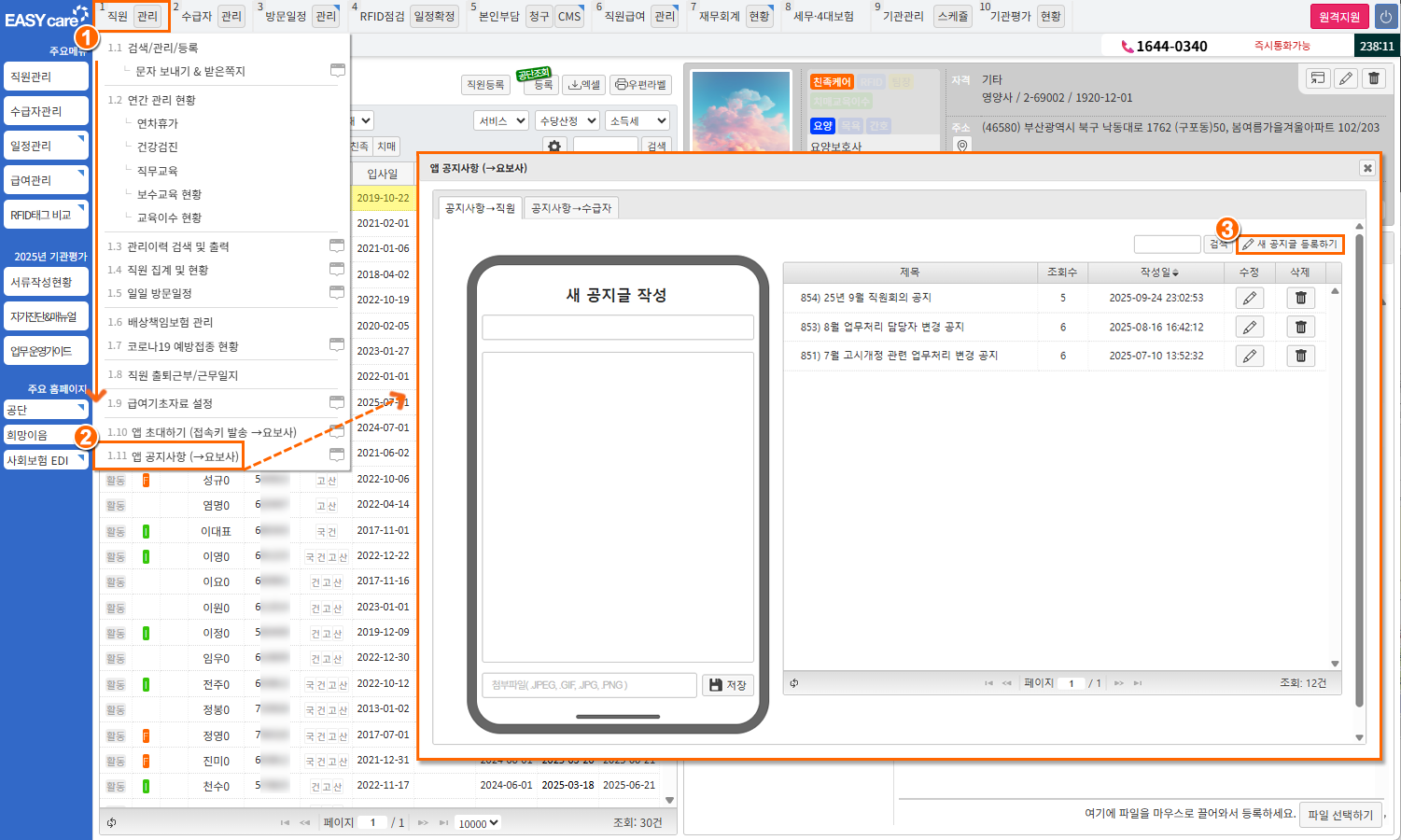1401x840 pixels.
Task: Delete the 853) 8월 업무처리 담당자 변경 공지 post
Action: 1300,327
